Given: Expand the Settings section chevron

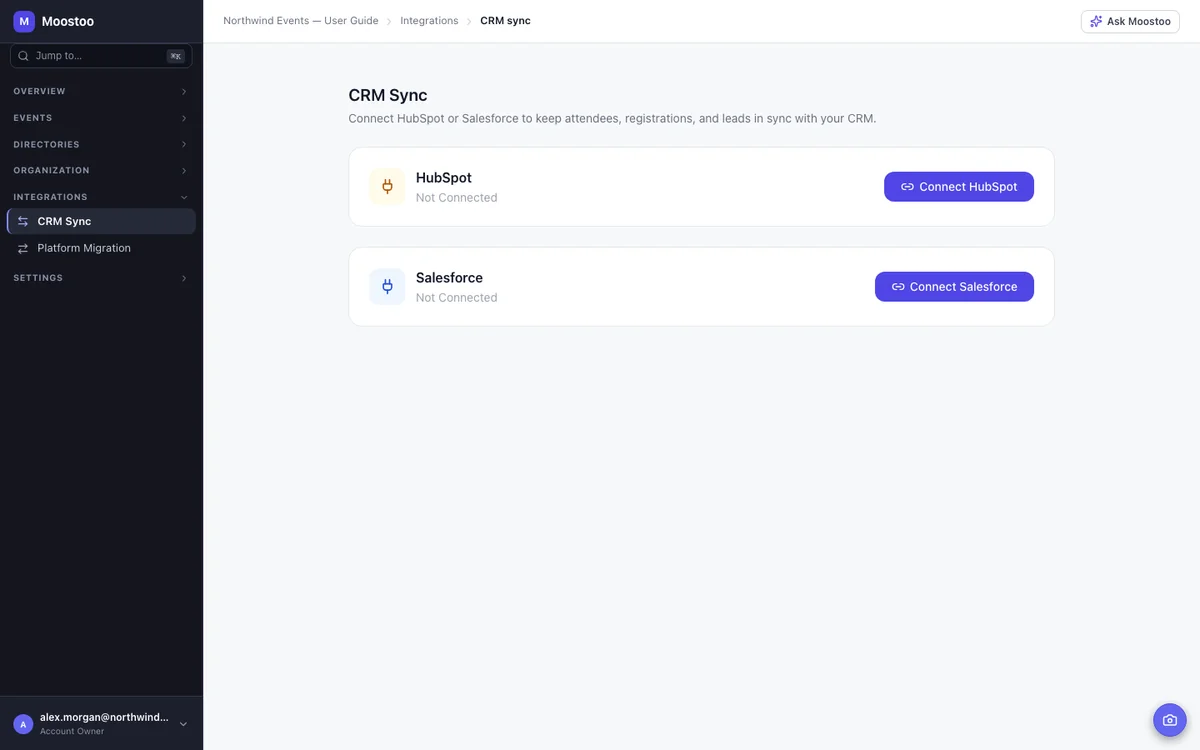Looking at the screenshot, I should coord(184,278).
